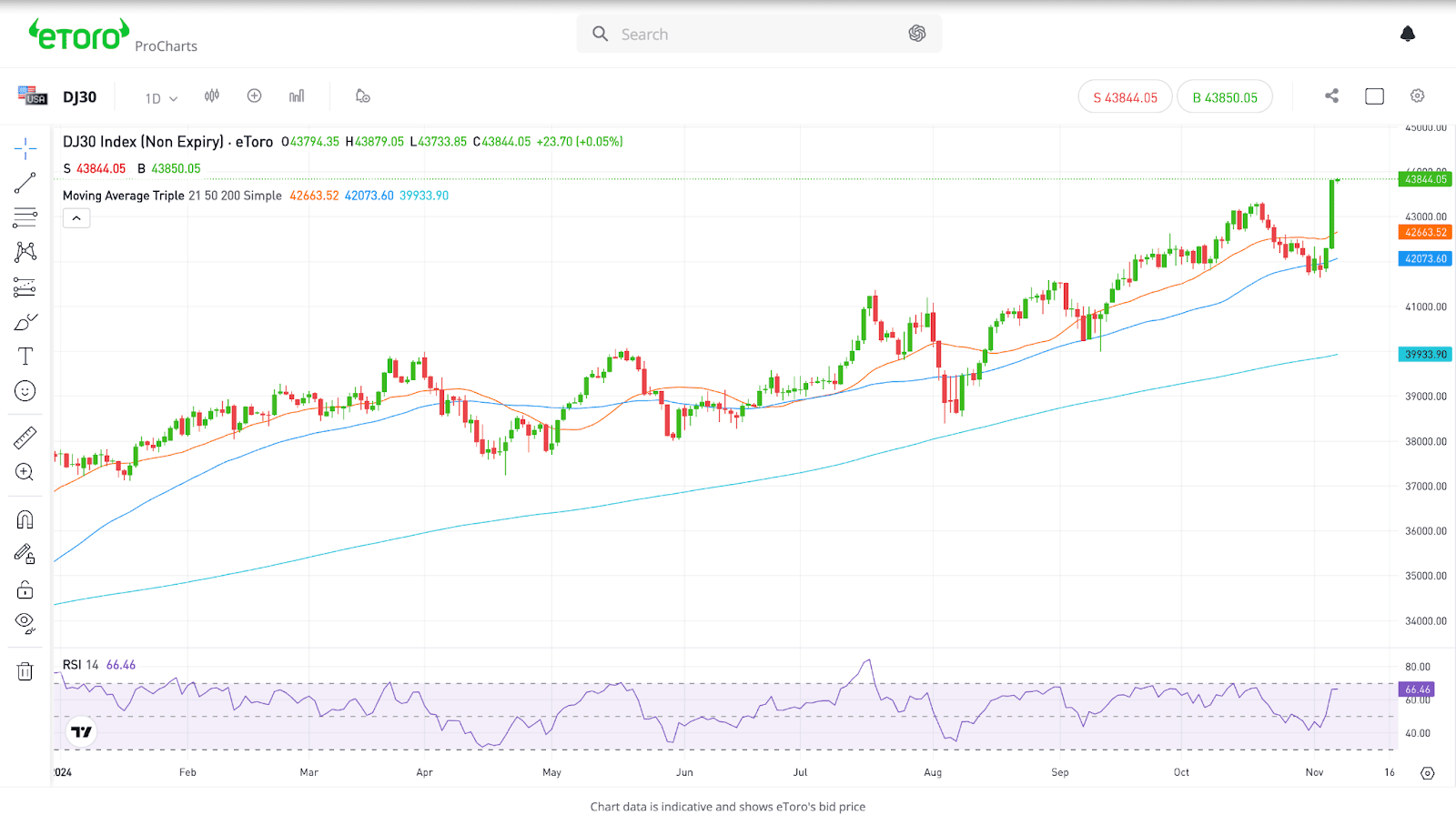Toggle stay in drawing mode
This screenshot has height=825, width=1456.
pyautogui.click(x=25, y=554)
